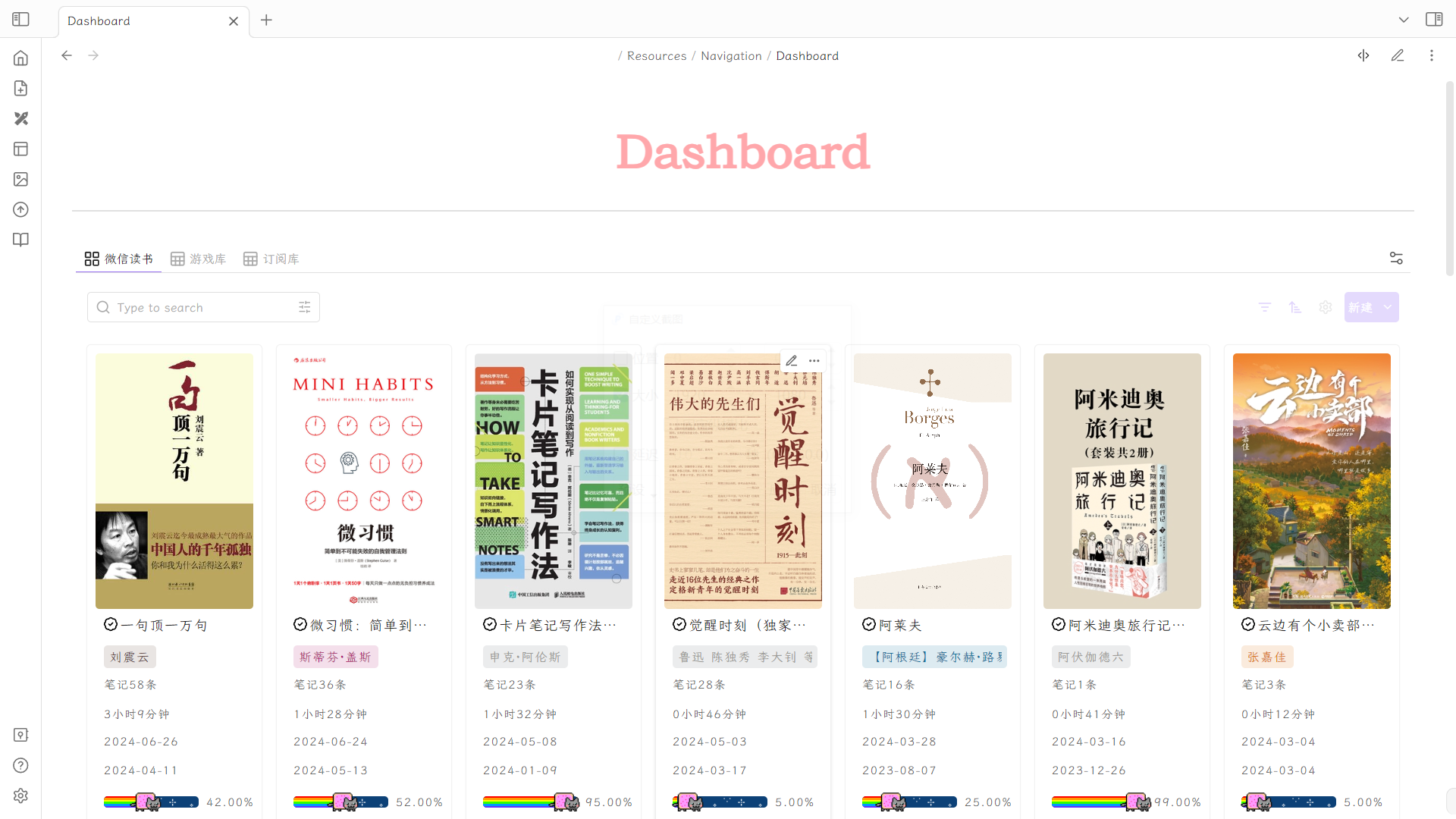Click the filter icon in database toolbar
1456x819 pixels.
[x=1265, y=307]
